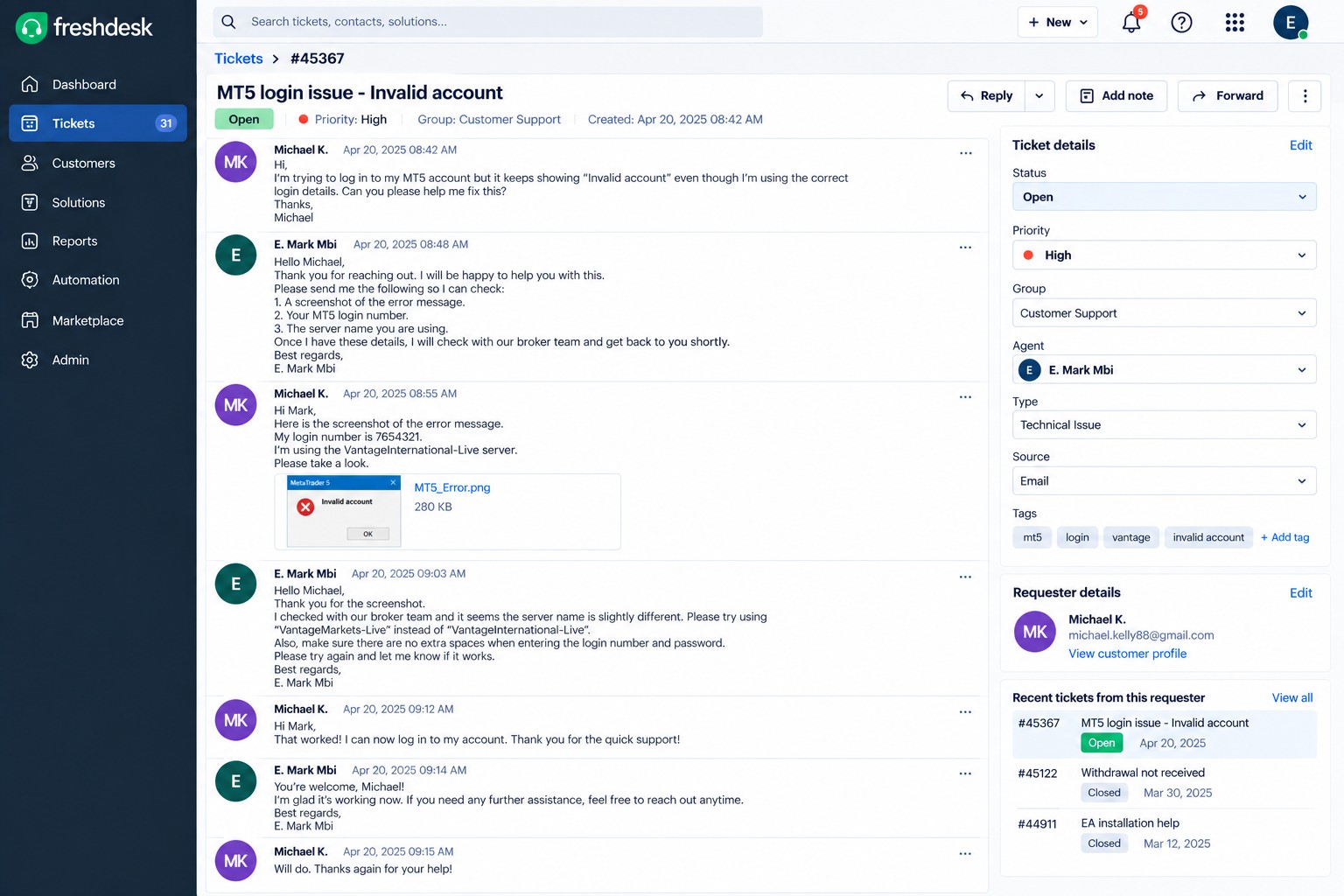Click Michael K. avatar in requester details
The height and width of the screenshot is (896, 1344).
pyautogui.click(x=1035, y=632)
